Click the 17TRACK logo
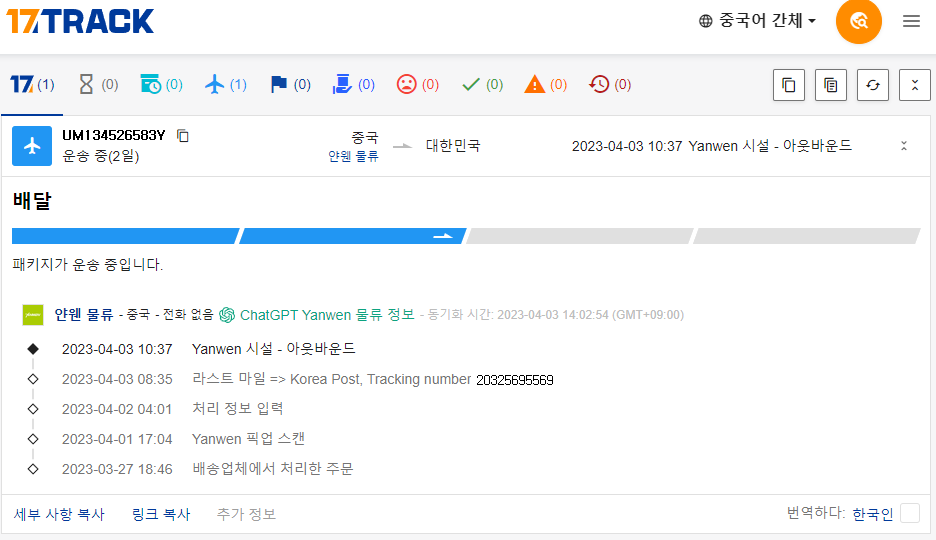 80,21
